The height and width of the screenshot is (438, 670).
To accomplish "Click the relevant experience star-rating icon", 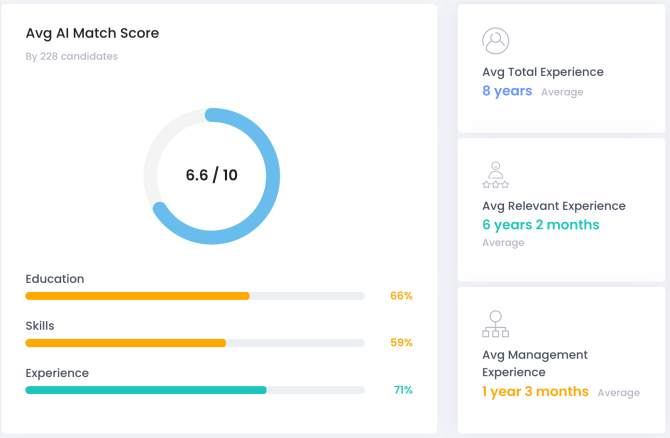I will point(495,175).
